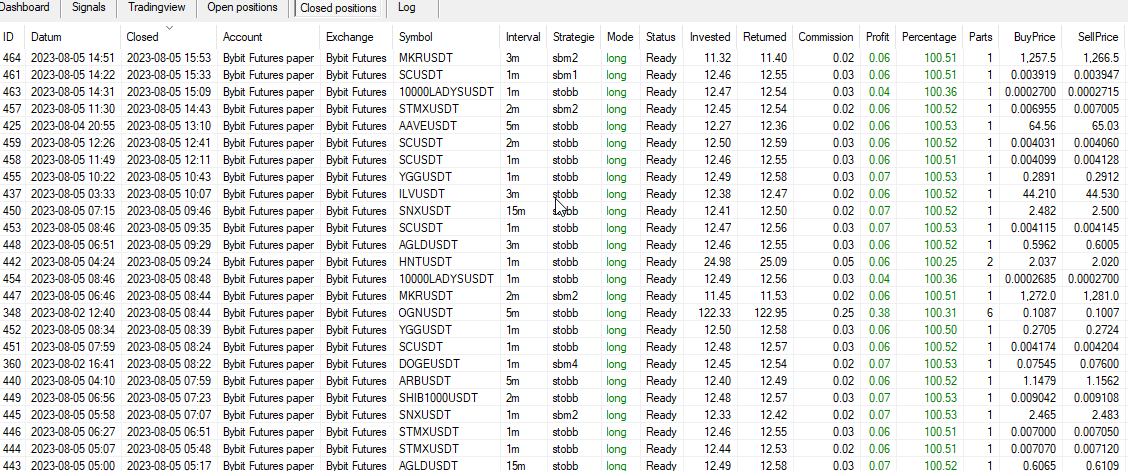
Task: Sort by the Mode column header
Action: click(x=620, y=37)
